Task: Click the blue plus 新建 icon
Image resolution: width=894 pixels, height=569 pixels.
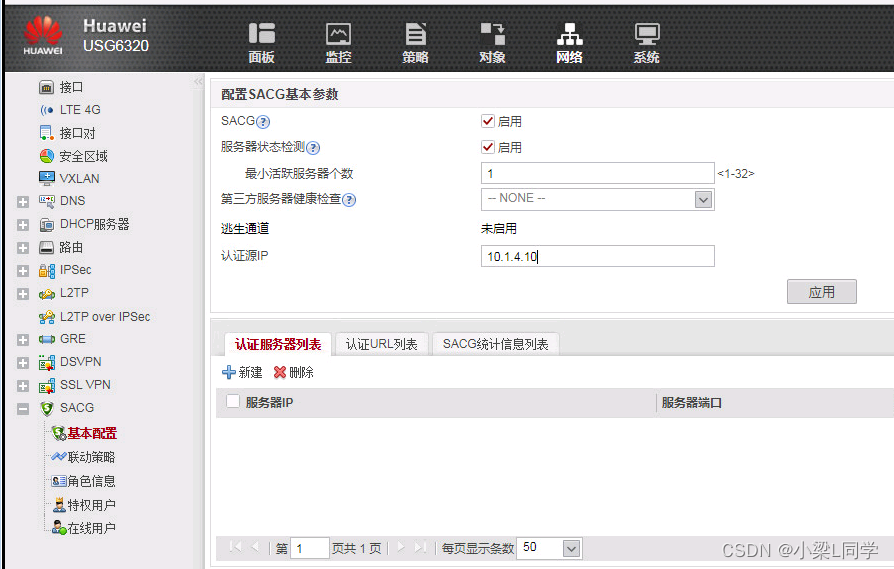Action: [229, 372]
